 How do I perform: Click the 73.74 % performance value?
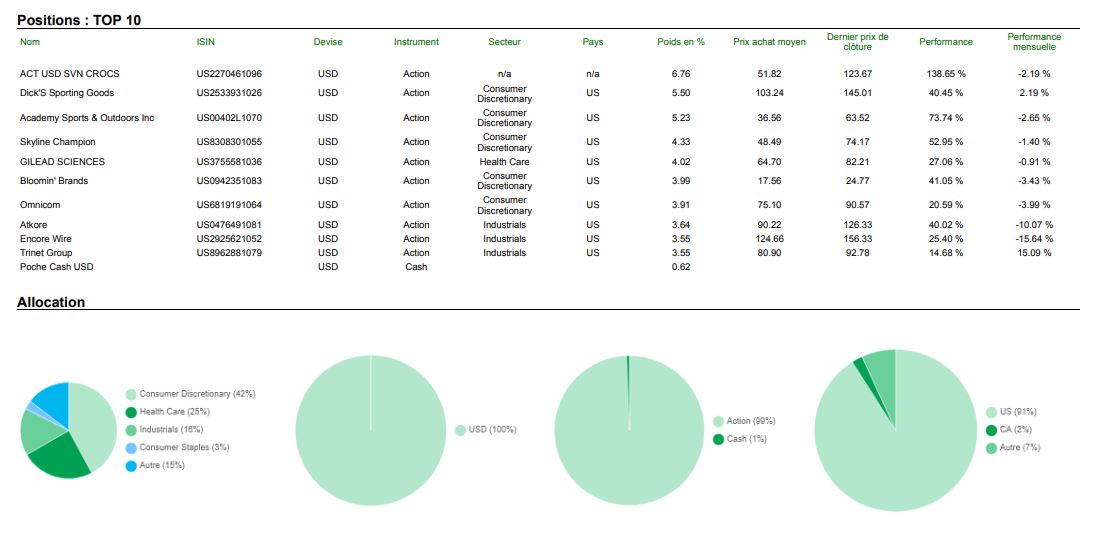[x=946, y=118]
